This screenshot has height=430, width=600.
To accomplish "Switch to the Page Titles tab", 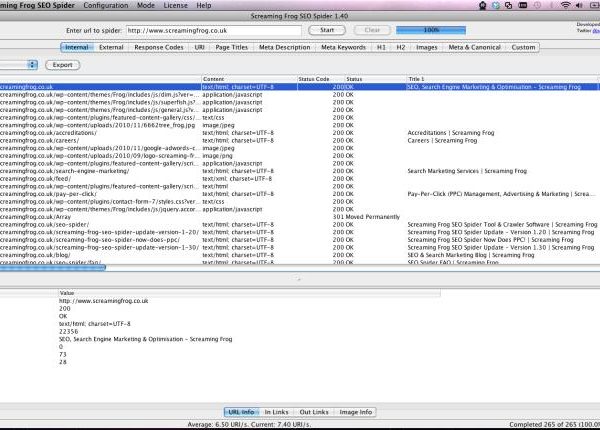I will pyautogui.click(x=232, y=47).
